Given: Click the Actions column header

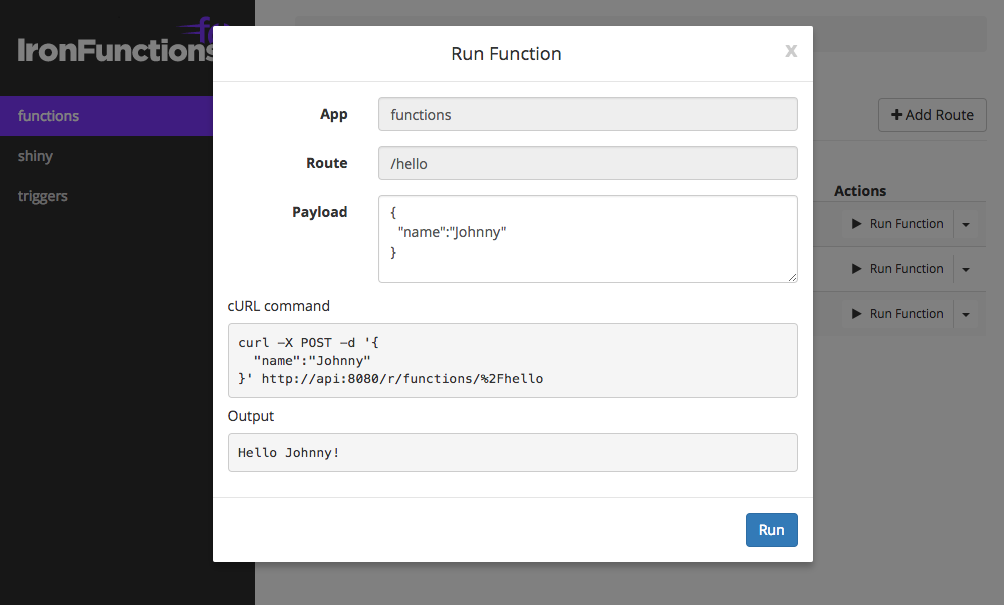Looking at the screenshot, I should pos(860,191).
